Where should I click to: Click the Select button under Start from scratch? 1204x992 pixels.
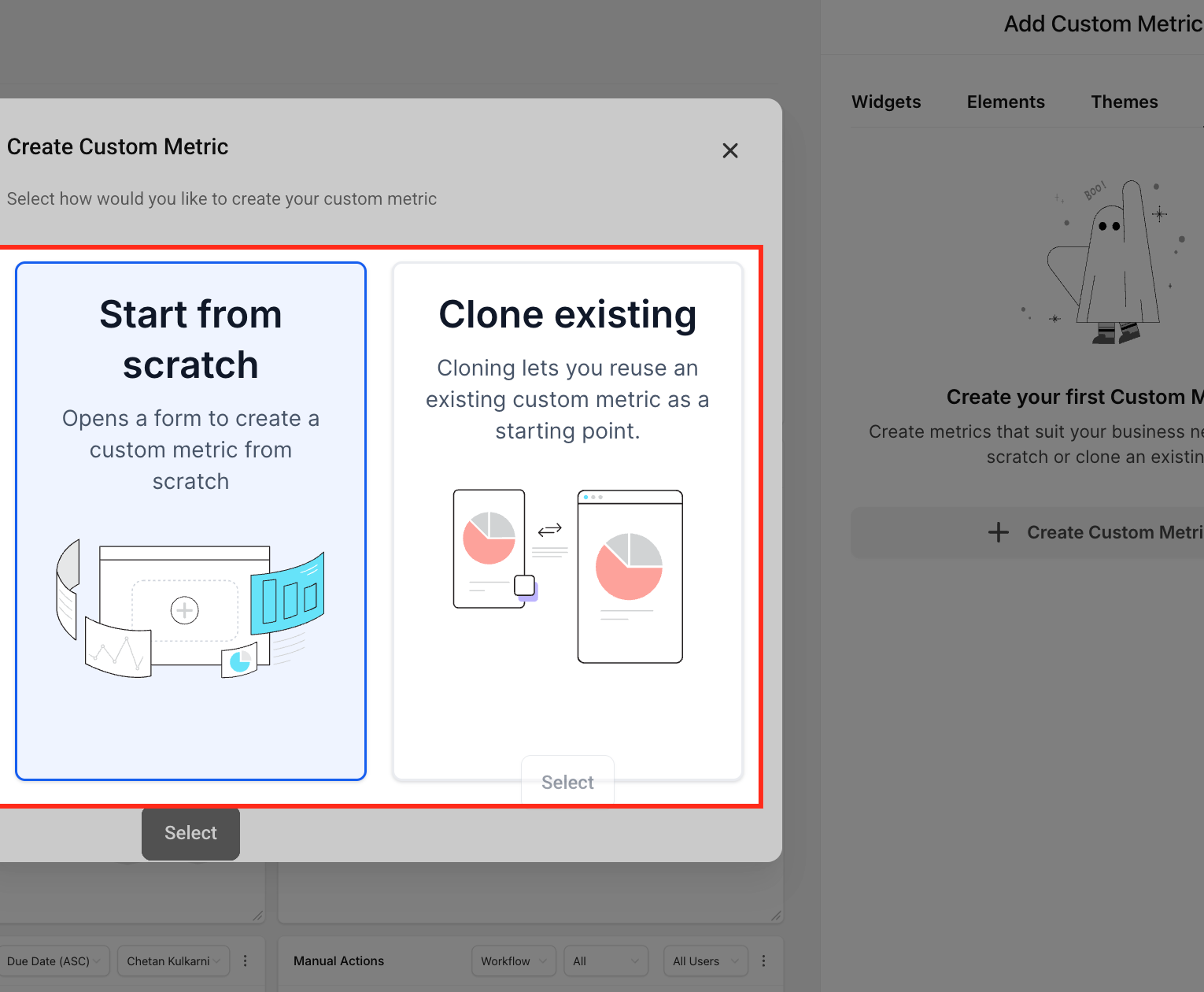(x=190, y=833)
